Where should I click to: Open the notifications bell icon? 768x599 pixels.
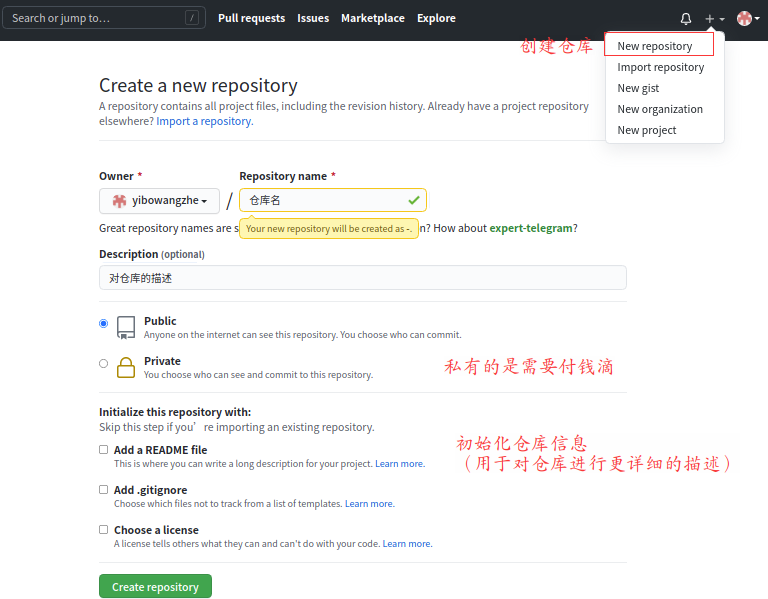pos(686,19)
